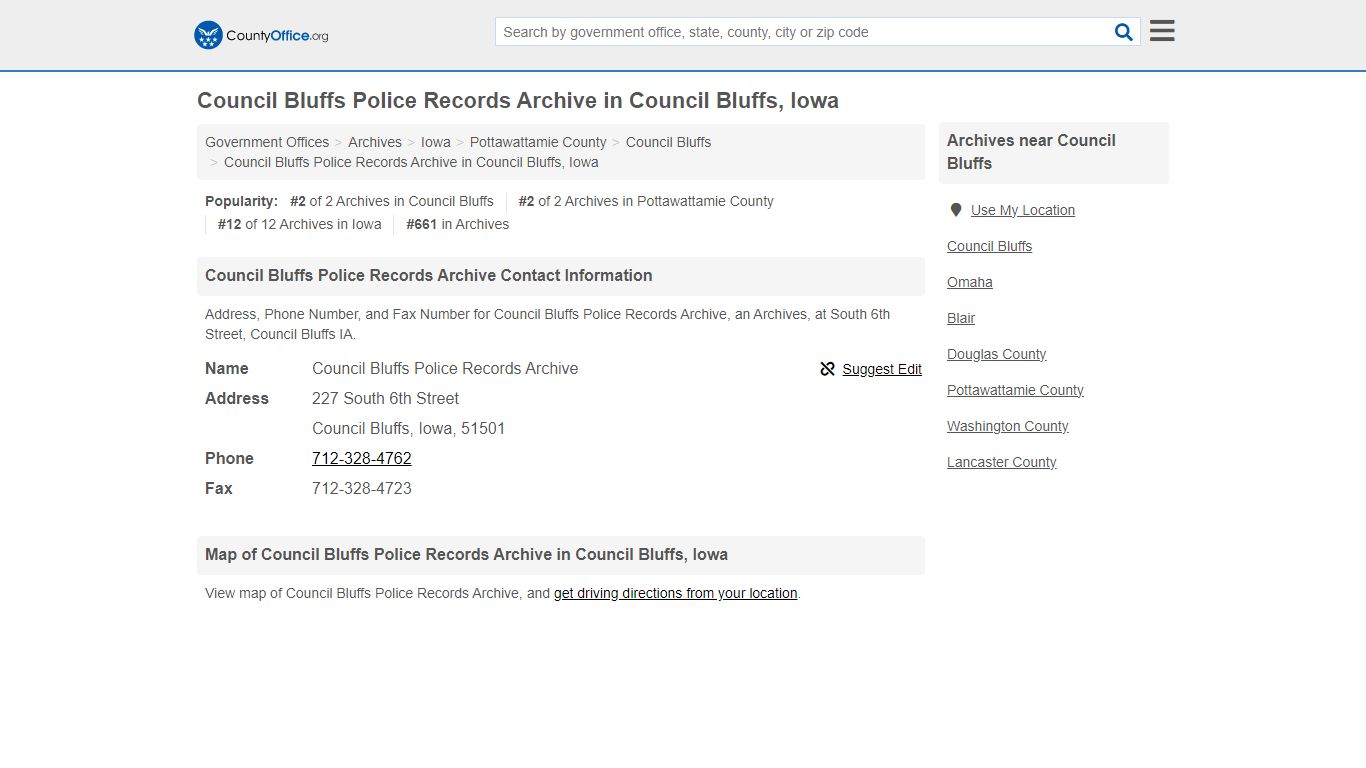Call phone number 712-328-4762
The width and height of the screenshot is (1366, 768).
pyautogui.click(x=362, y=458)
